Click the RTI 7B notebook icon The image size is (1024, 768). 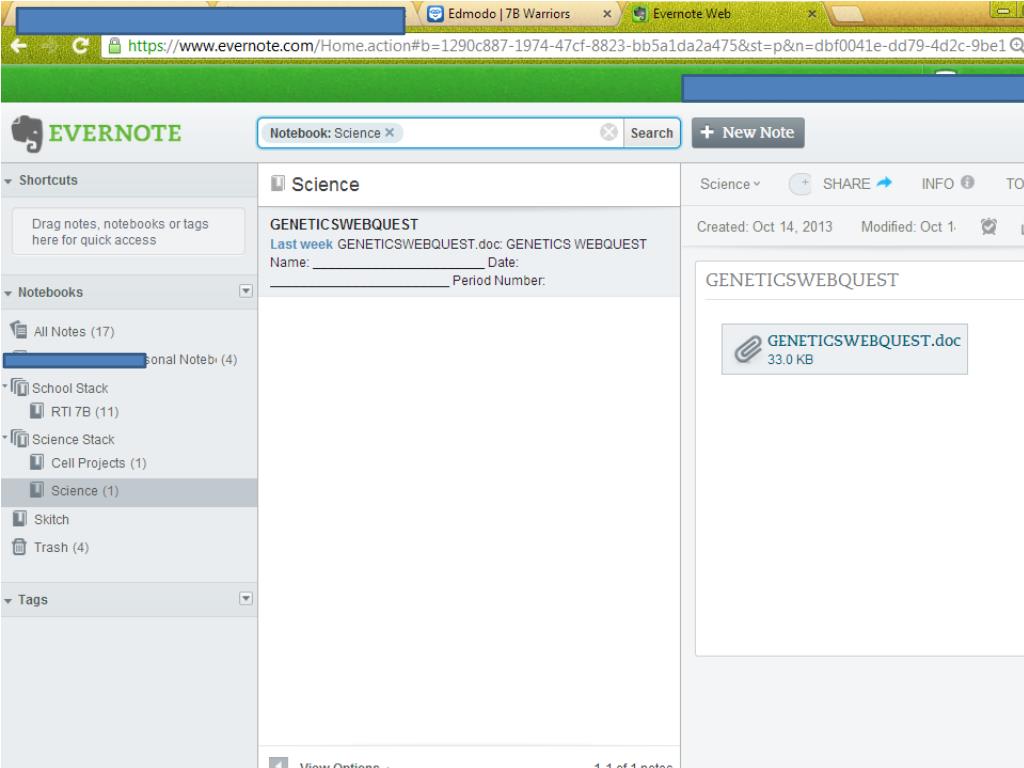coord(37,411)
